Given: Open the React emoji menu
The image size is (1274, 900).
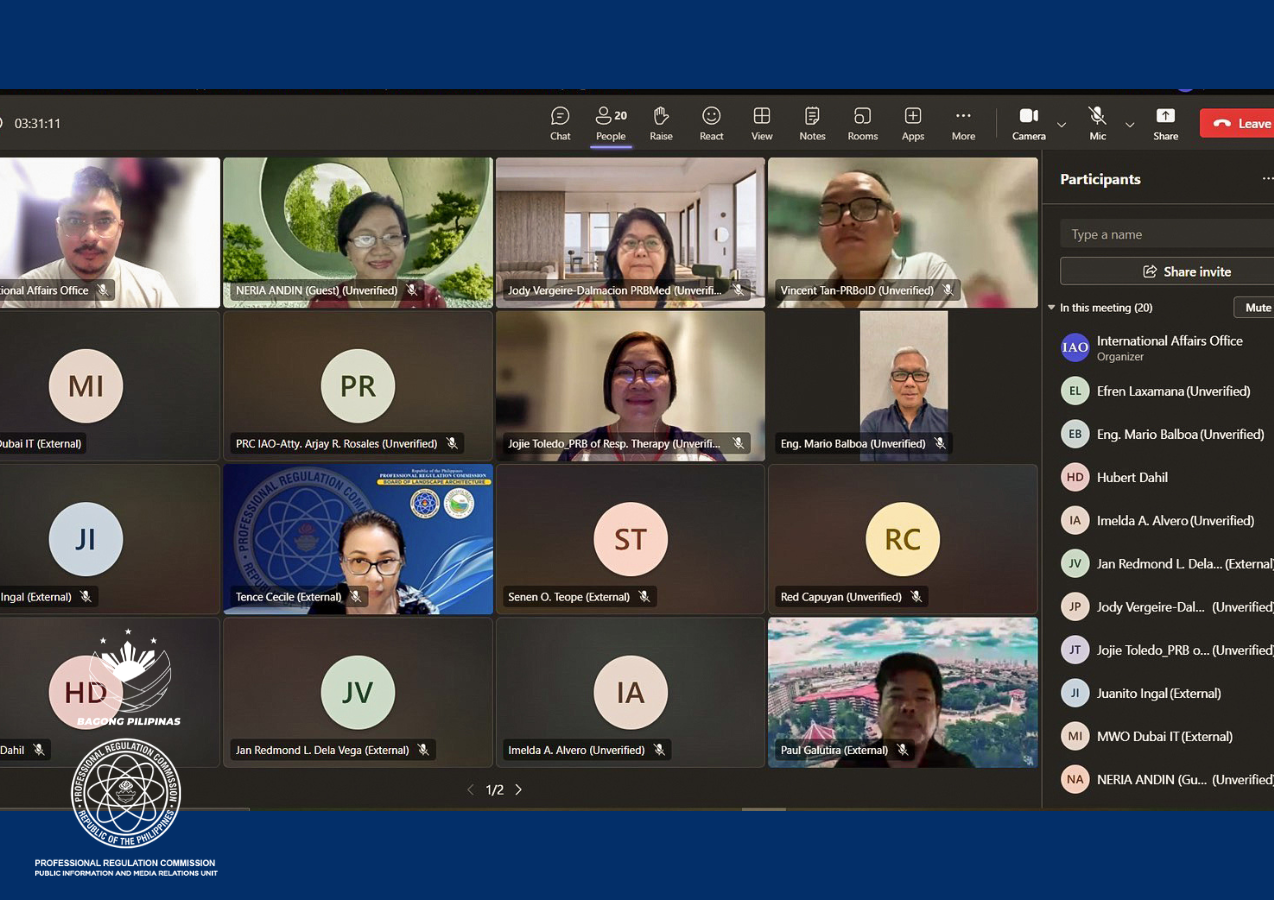Looking at the screenshot, I should tap(711, 124).
